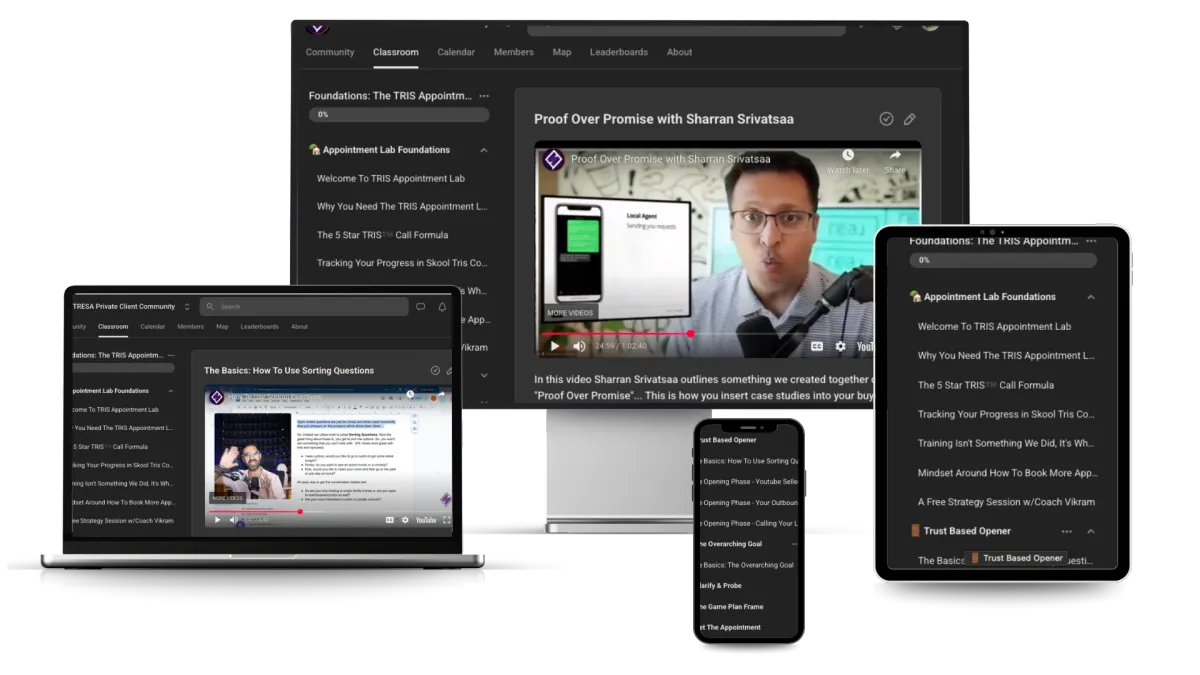Screen dimensions: 1200x675
Task: Collapse Appointment Lab Foundations on the laptop
Action: tap(171, 391)
